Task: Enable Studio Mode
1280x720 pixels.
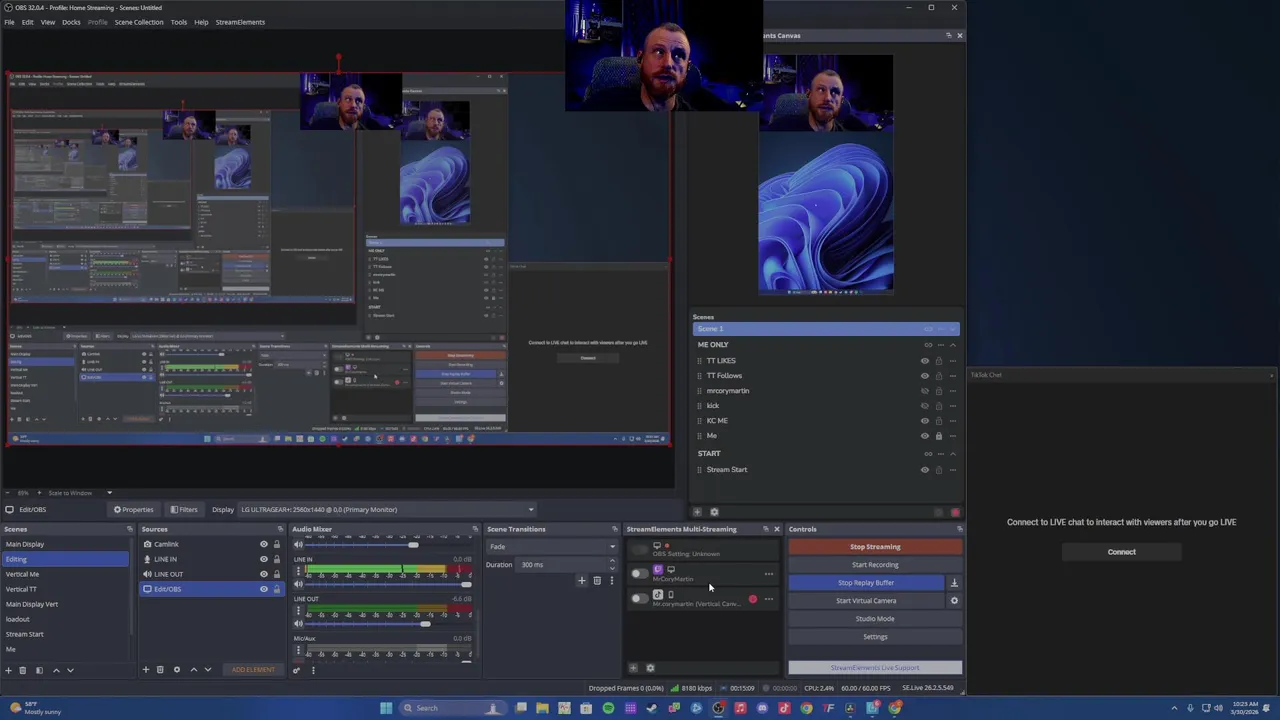Action: point(875,619)
